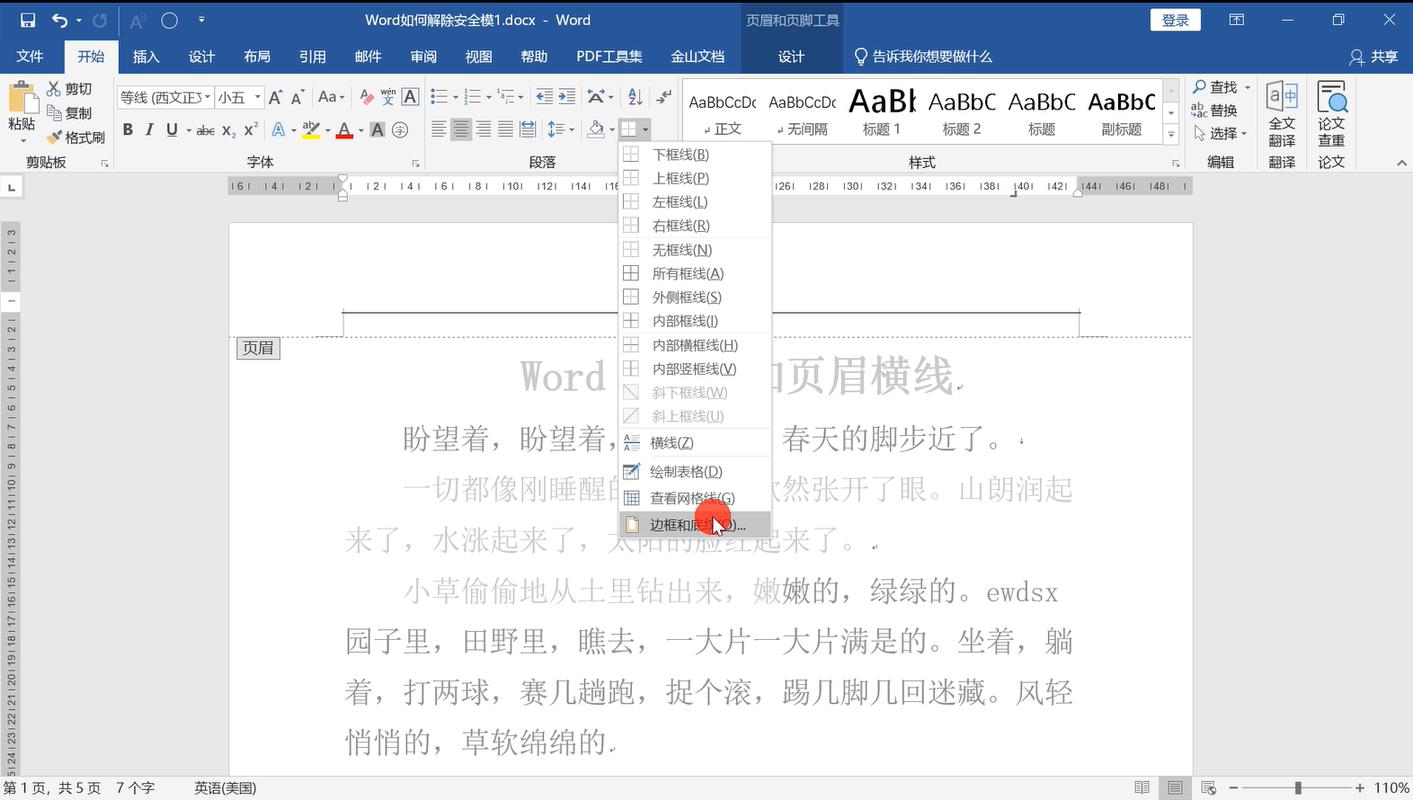Open the line spacing options
The image size is (1413, 800).
pos(560,129)
